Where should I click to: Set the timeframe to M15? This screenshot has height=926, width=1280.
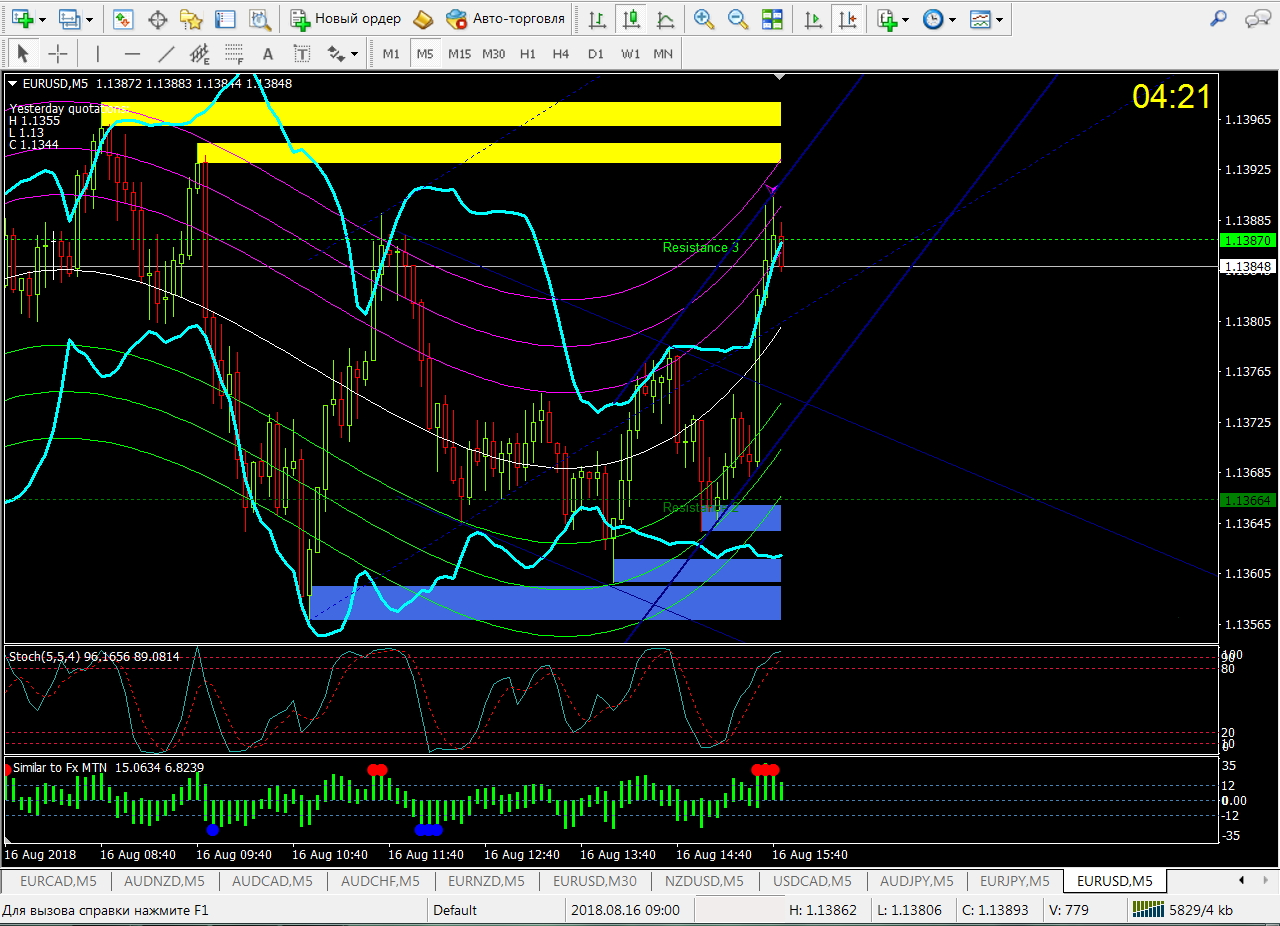tap(460, 54)
